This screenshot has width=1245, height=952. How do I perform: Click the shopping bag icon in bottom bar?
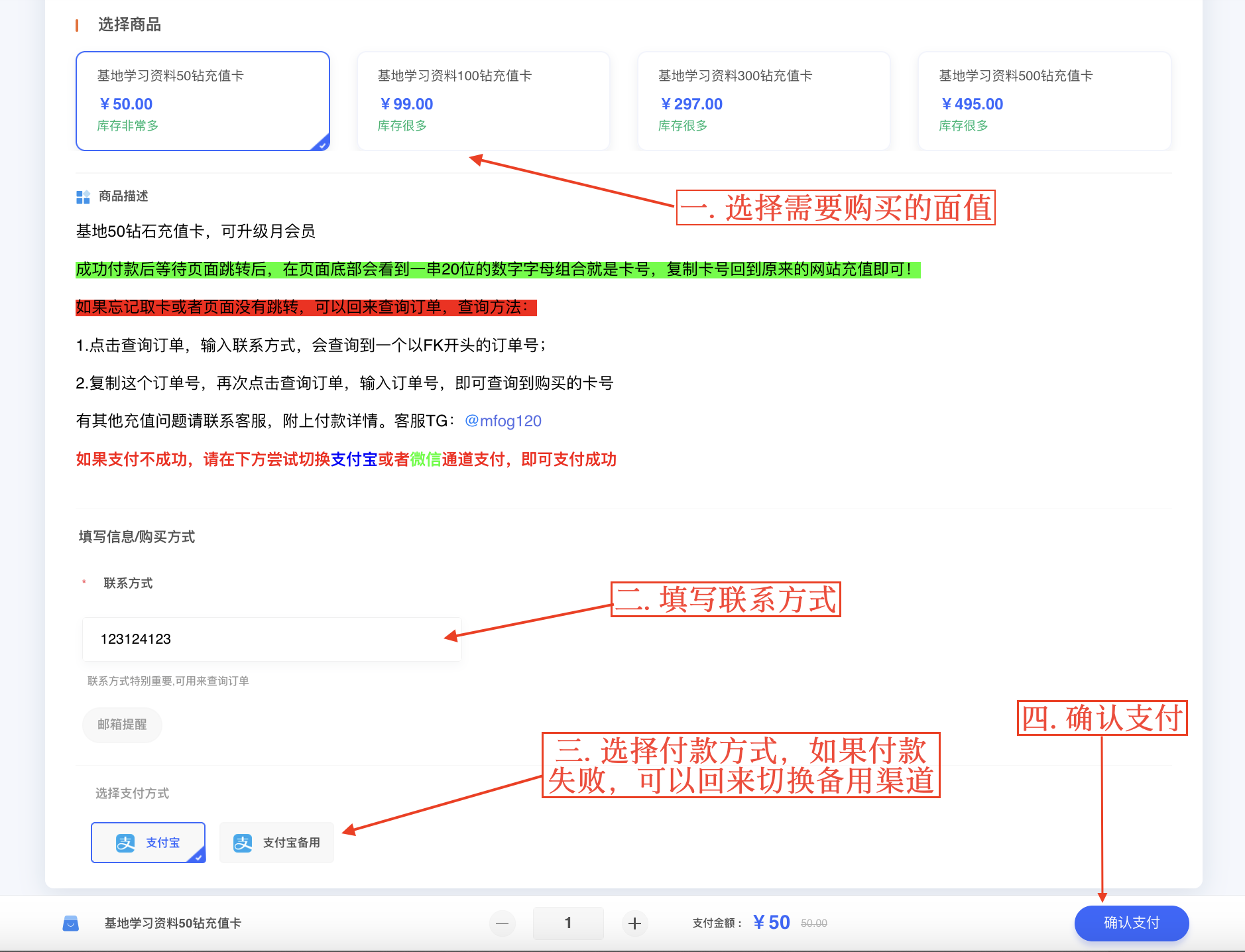[71, 923]
